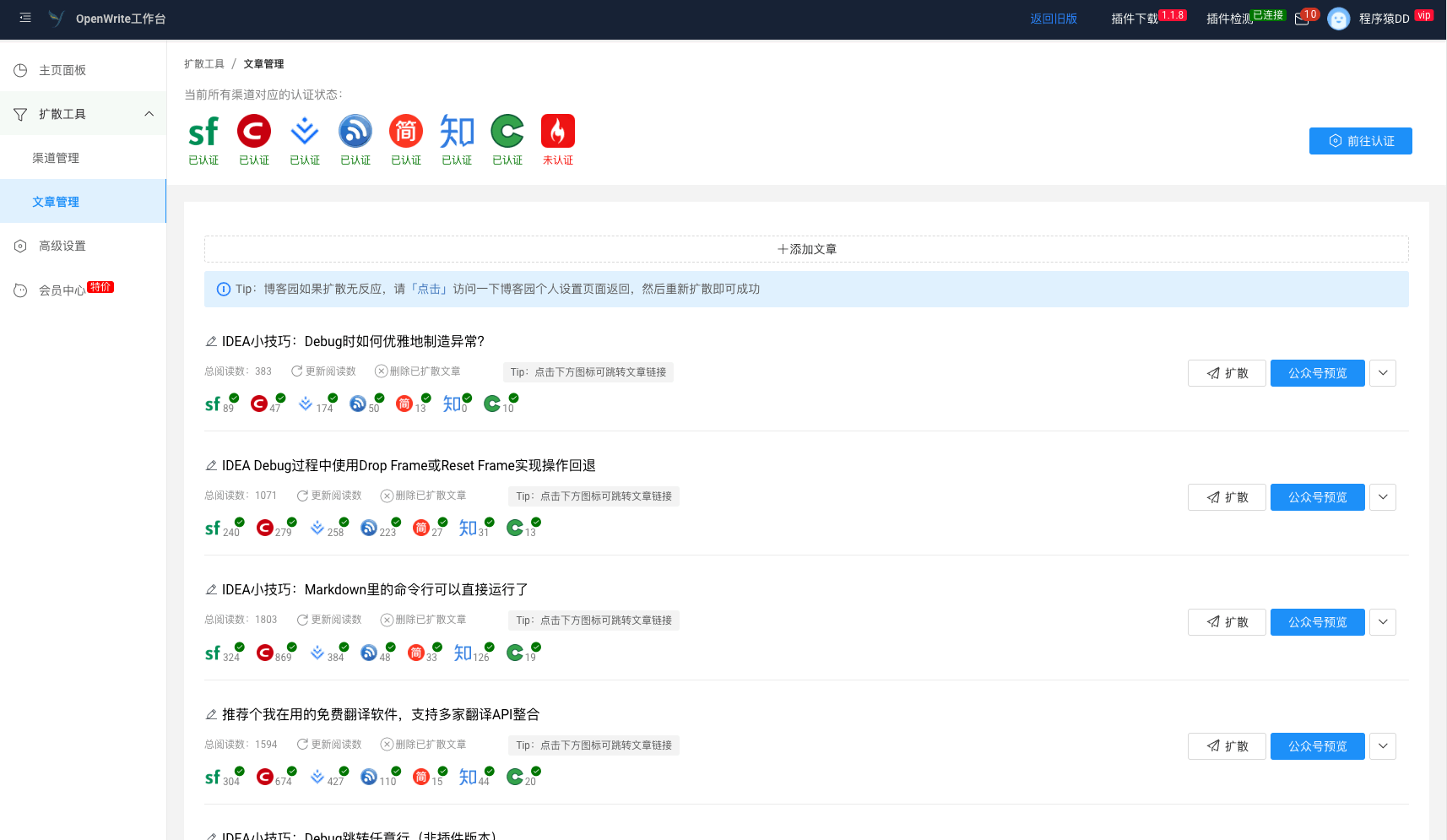Click 删除已扩散文章 for article with 1594 reads
This screenshot has width=1447, height=840.
click(424, 745)
